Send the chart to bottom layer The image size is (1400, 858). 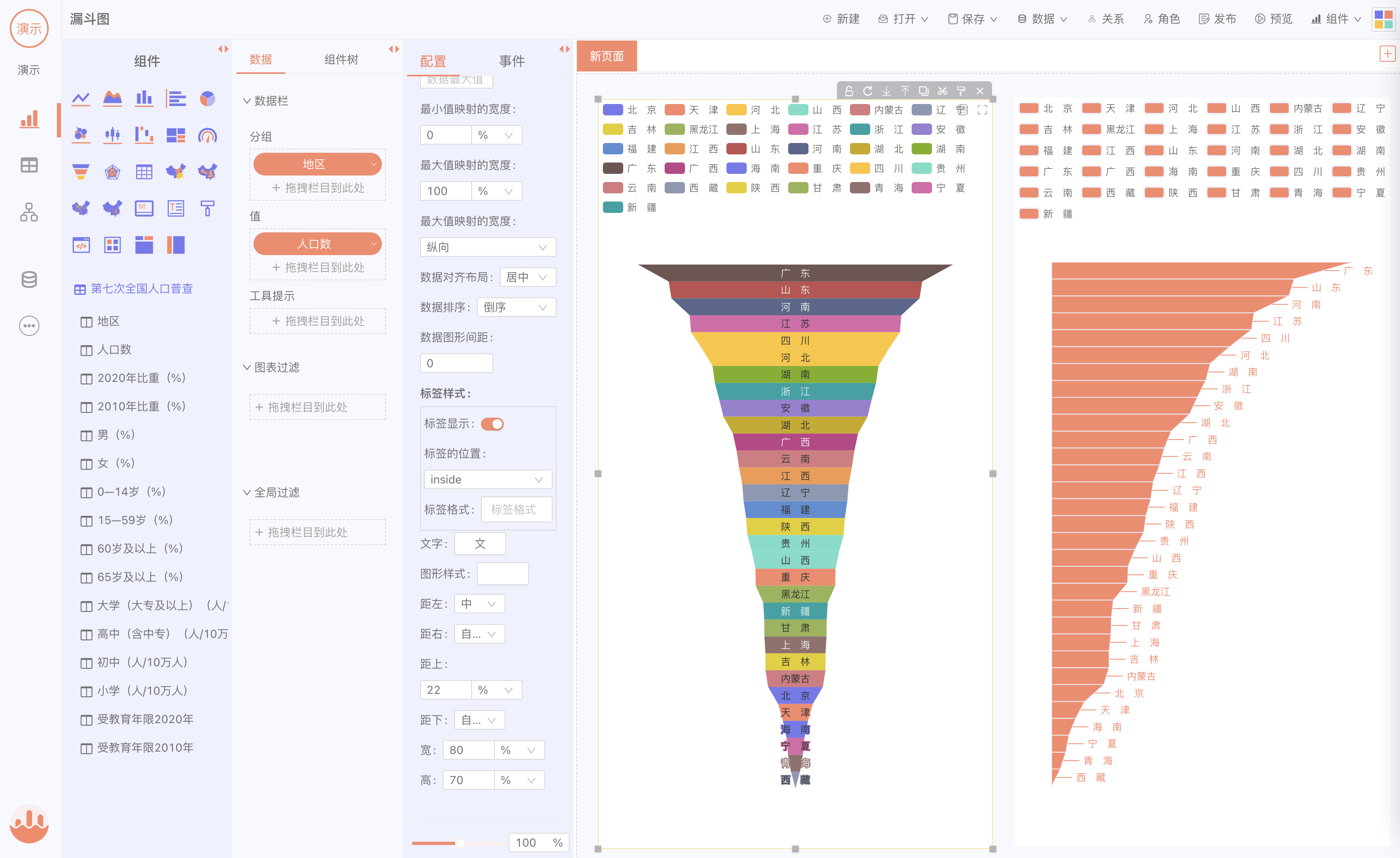point(886,91)
